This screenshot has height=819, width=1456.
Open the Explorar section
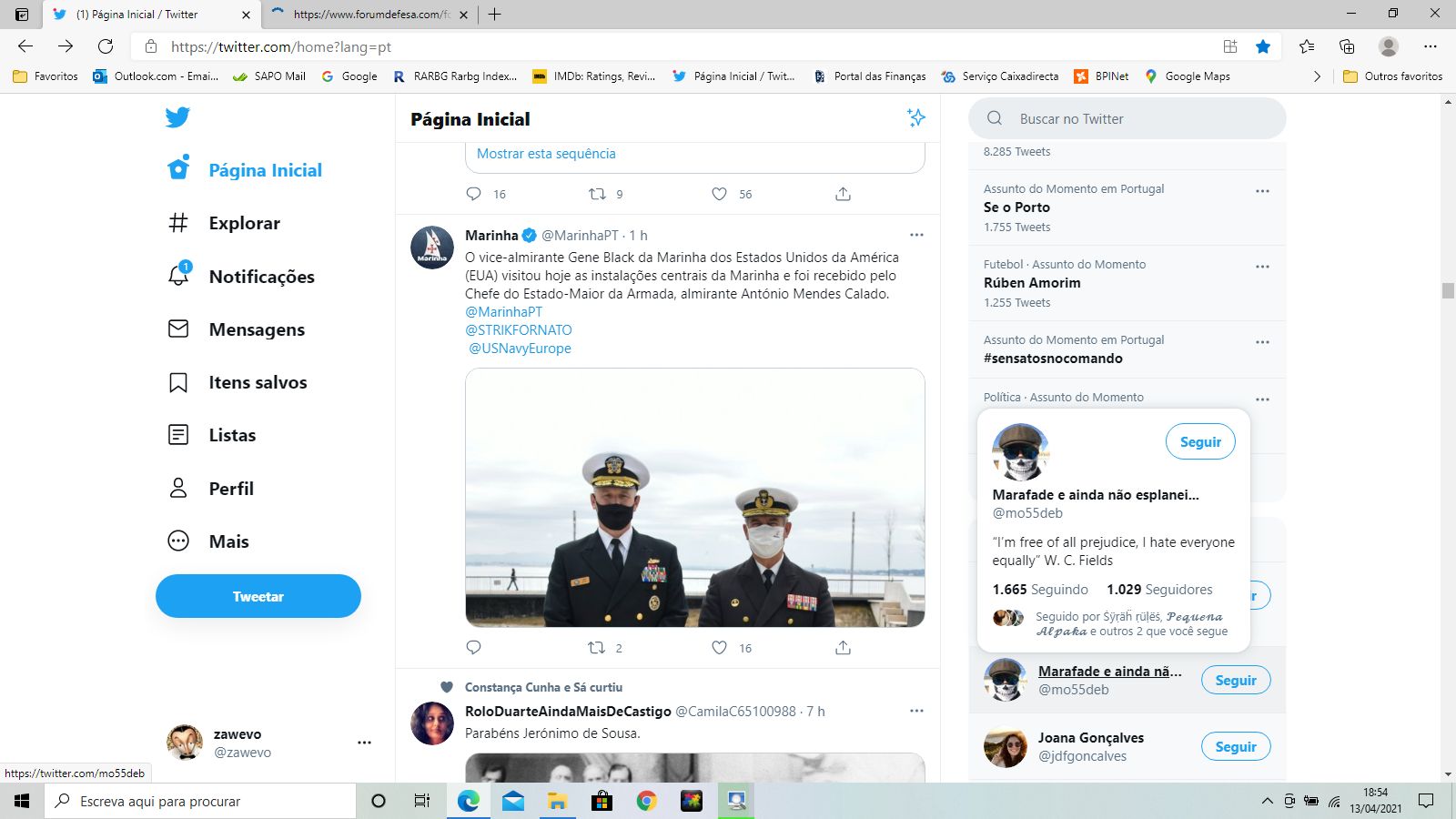pos(224,223)
